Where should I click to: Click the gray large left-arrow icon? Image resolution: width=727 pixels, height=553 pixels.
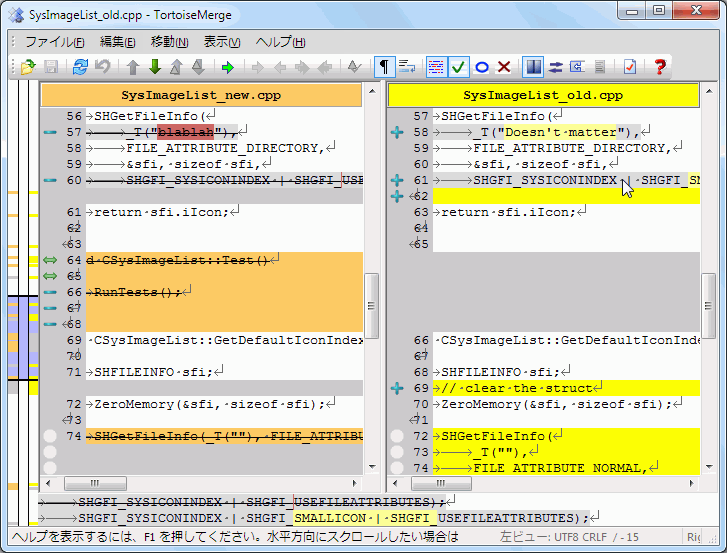pos(324,68)
